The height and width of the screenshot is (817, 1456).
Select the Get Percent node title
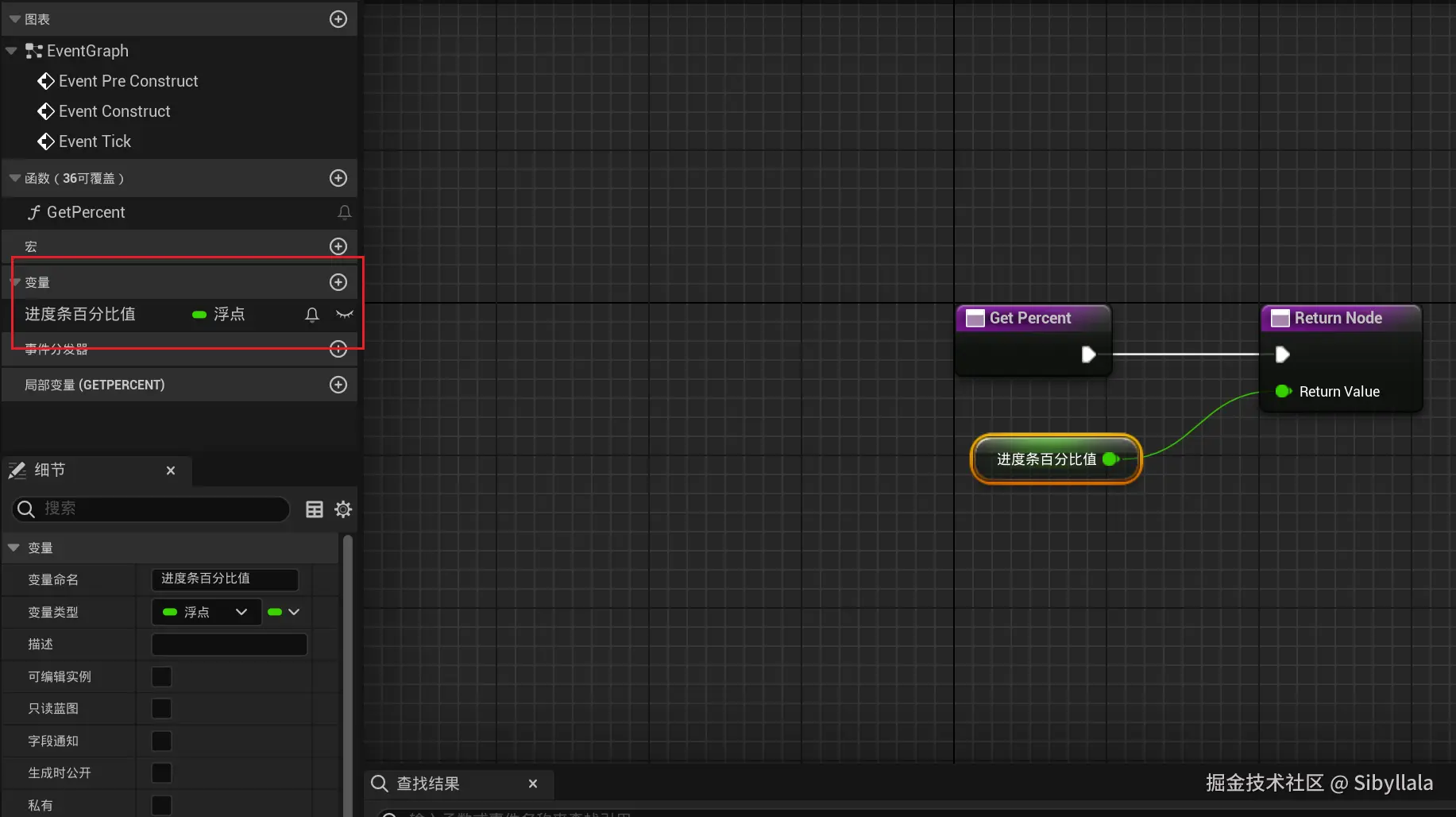(x=1030, y=318)
